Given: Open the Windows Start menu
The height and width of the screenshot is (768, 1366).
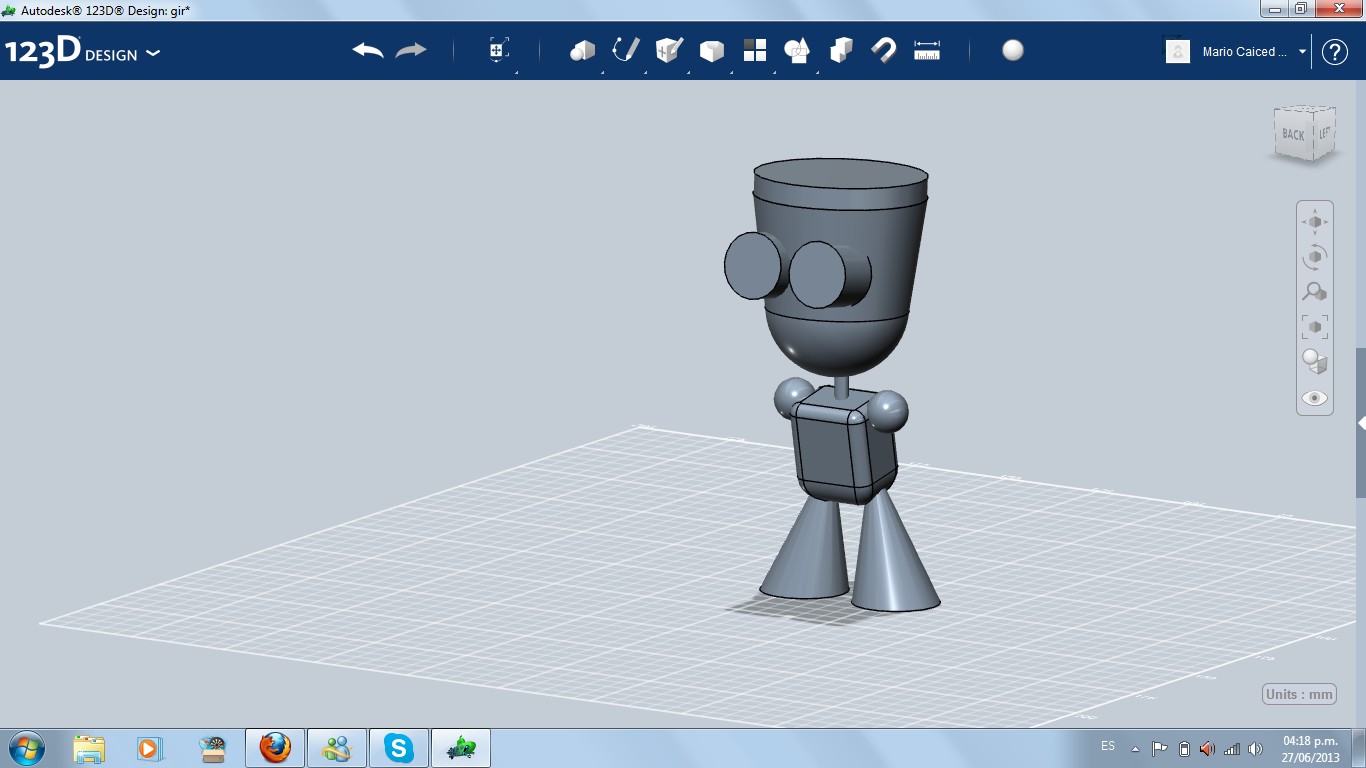Looking at the screenshot, I should coord(25,748).
